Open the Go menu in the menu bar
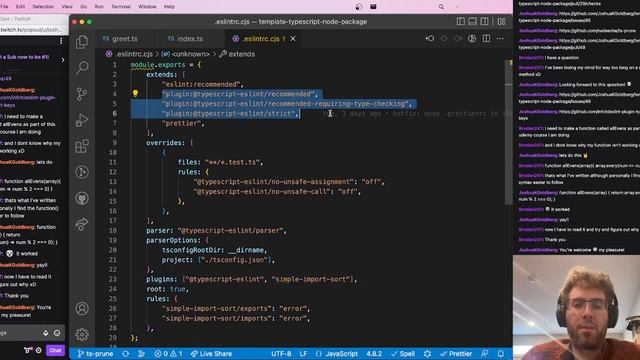This screenshot has height=360, width=640. 83,7
